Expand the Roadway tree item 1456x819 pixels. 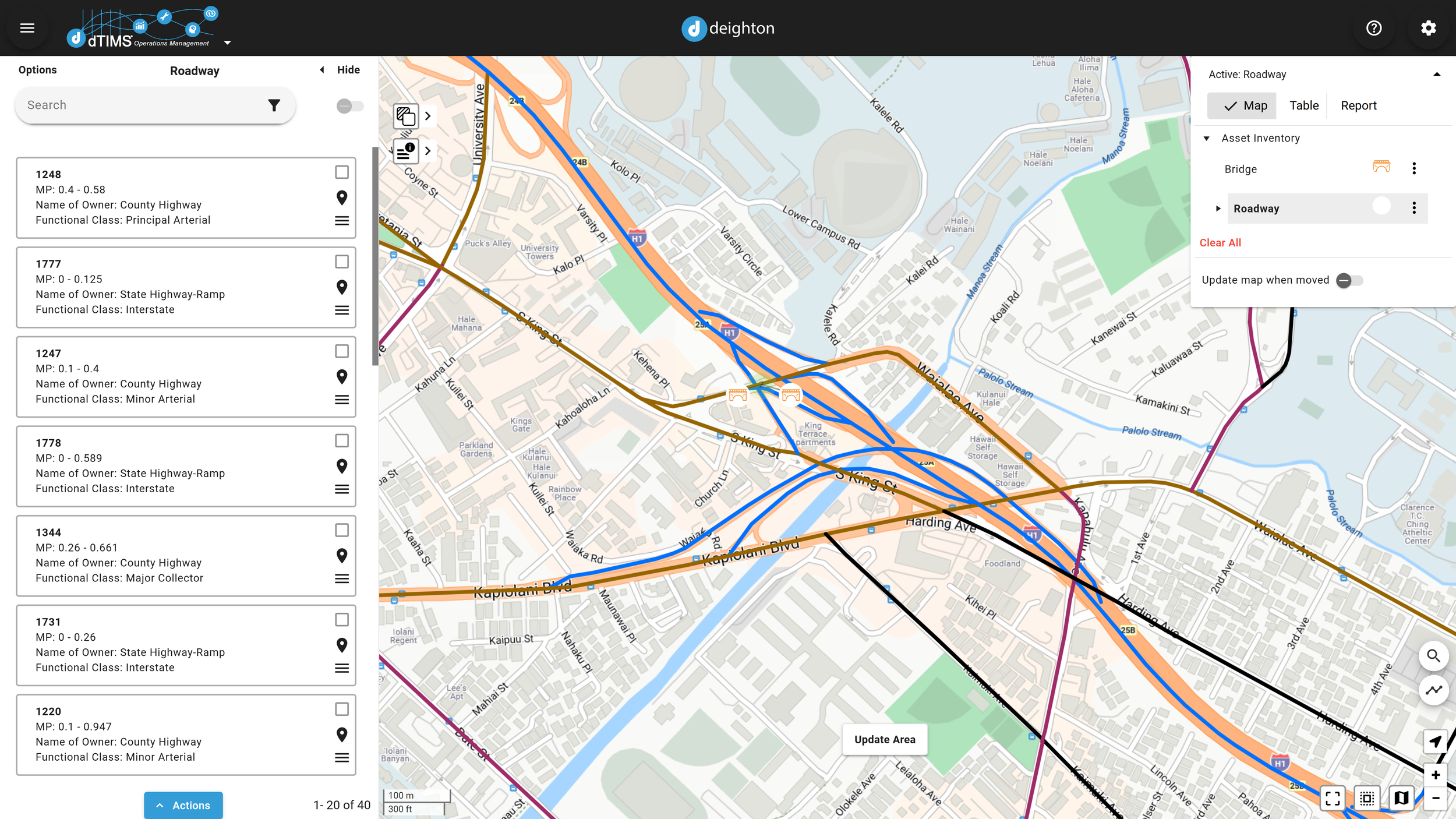(x=1219, y=208)
